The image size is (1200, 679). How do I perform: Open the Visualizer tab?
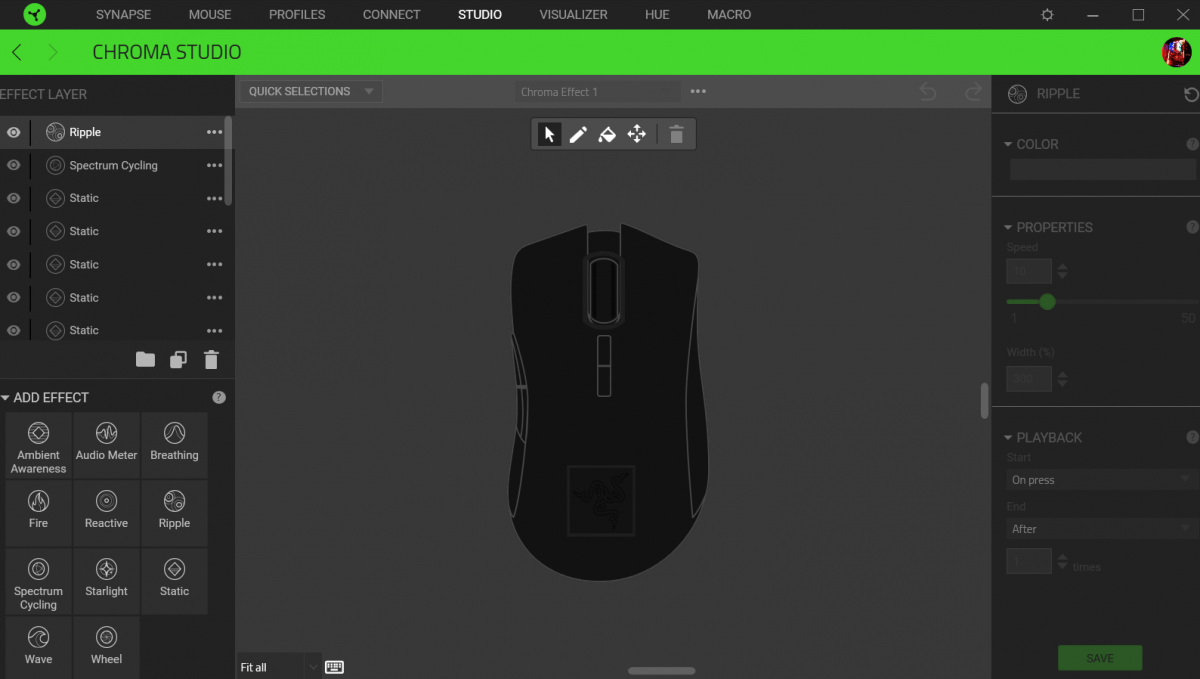573,15
